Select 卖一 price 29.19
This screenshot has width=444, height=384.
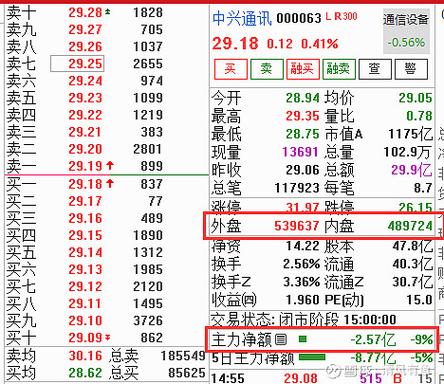85,166
